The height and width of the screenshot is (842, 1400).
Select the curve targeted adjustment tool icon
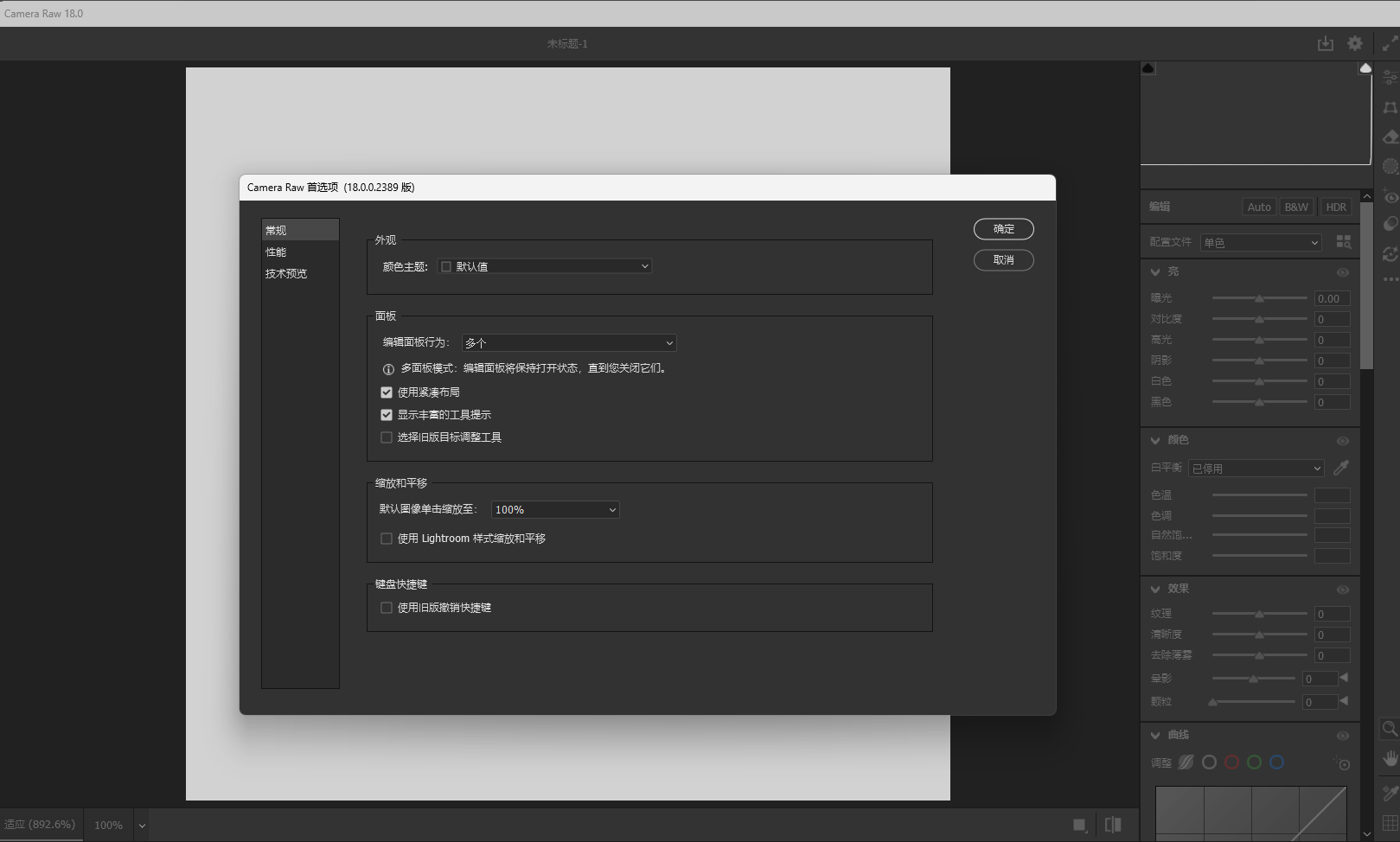click(x=1342, y=763)
